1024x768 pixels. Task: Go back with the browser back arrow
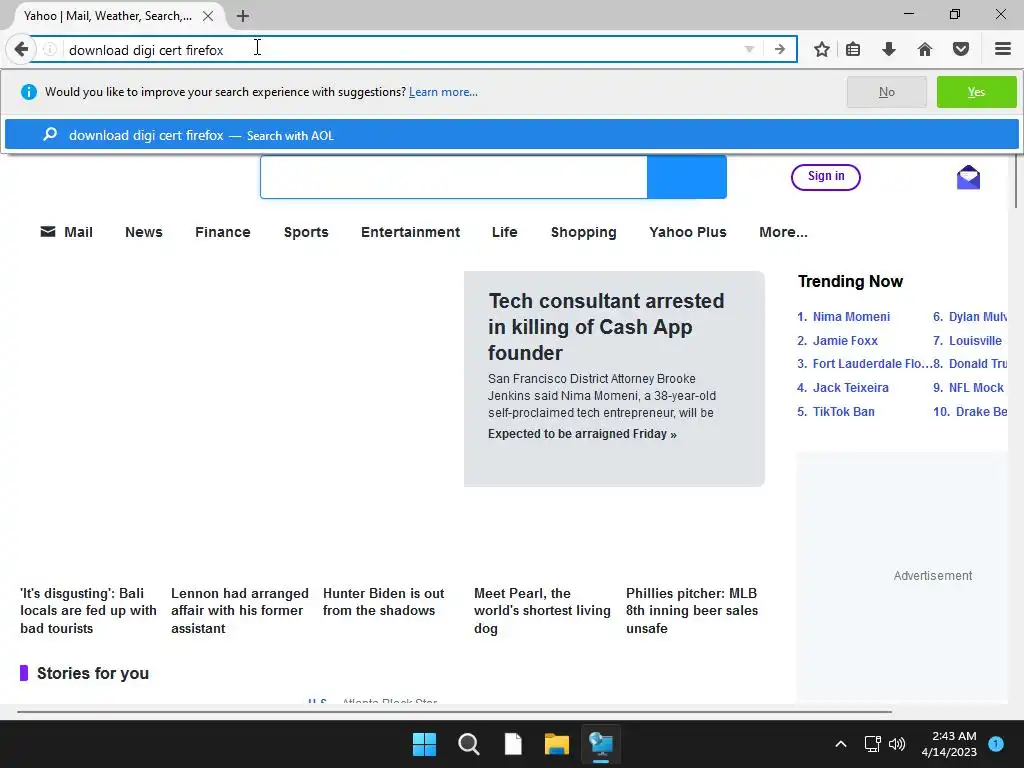pyautogui.click(x=20, y=49)
